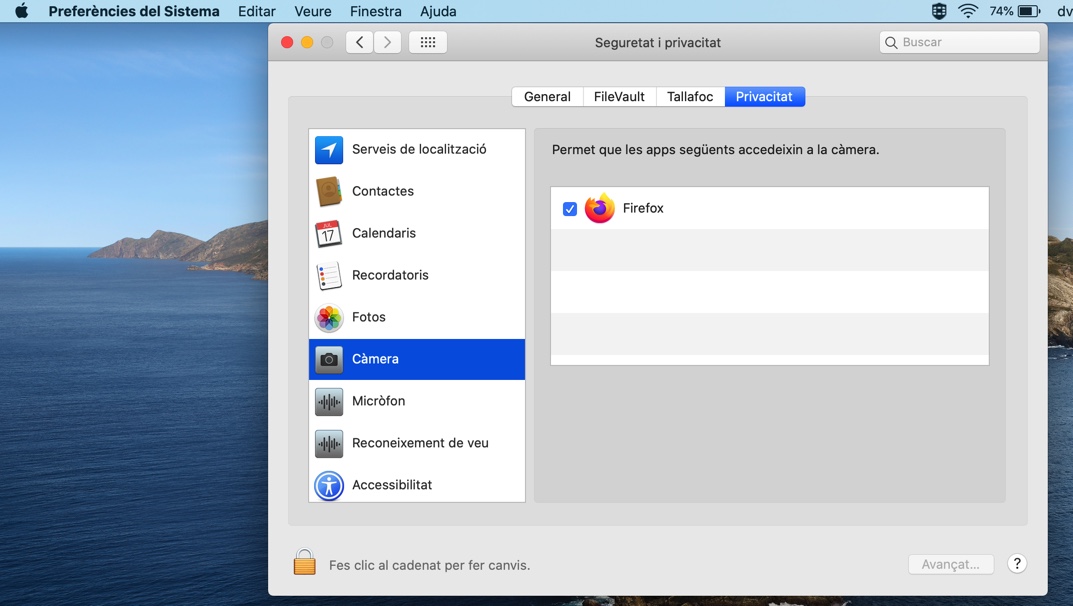The image size is (1073, 606).
Task: Open Calendaris in the privacy list
Action: [x=383, y=233]
